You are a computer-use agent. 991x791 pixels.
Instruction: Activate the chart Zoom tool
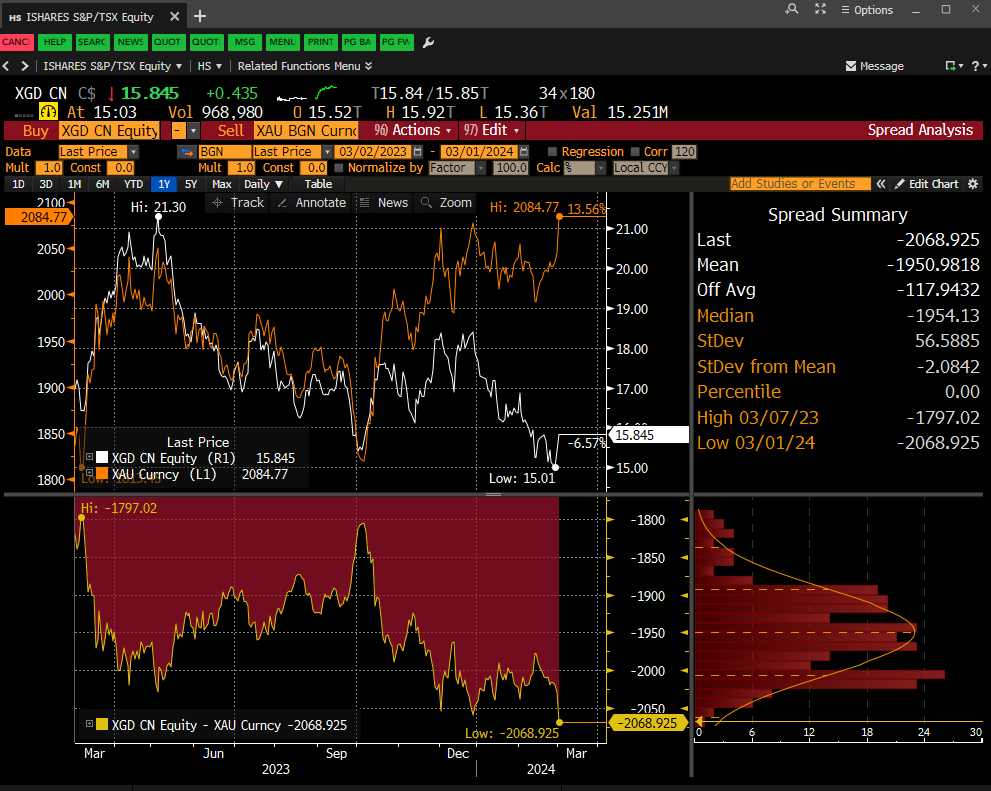[446, 203]
